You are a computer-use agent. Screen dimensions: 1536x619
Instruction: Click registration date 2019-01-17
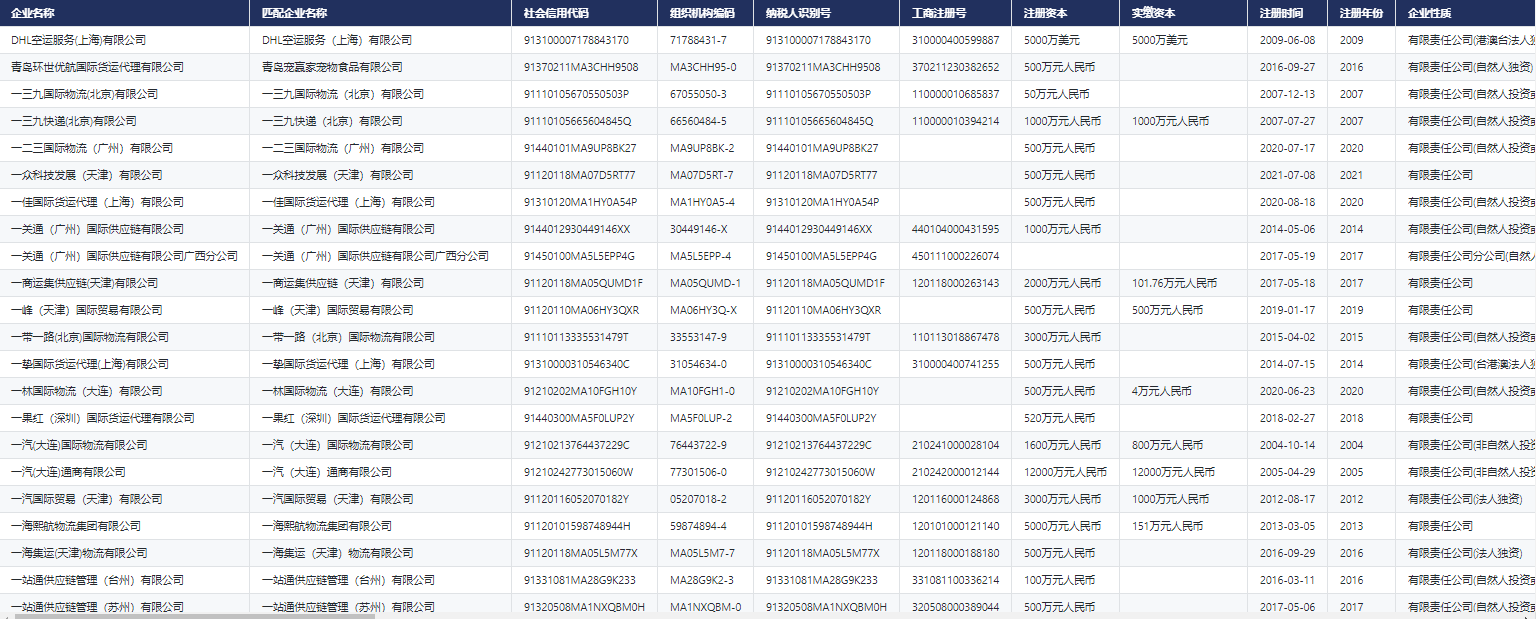click(x=1287, y=310)
